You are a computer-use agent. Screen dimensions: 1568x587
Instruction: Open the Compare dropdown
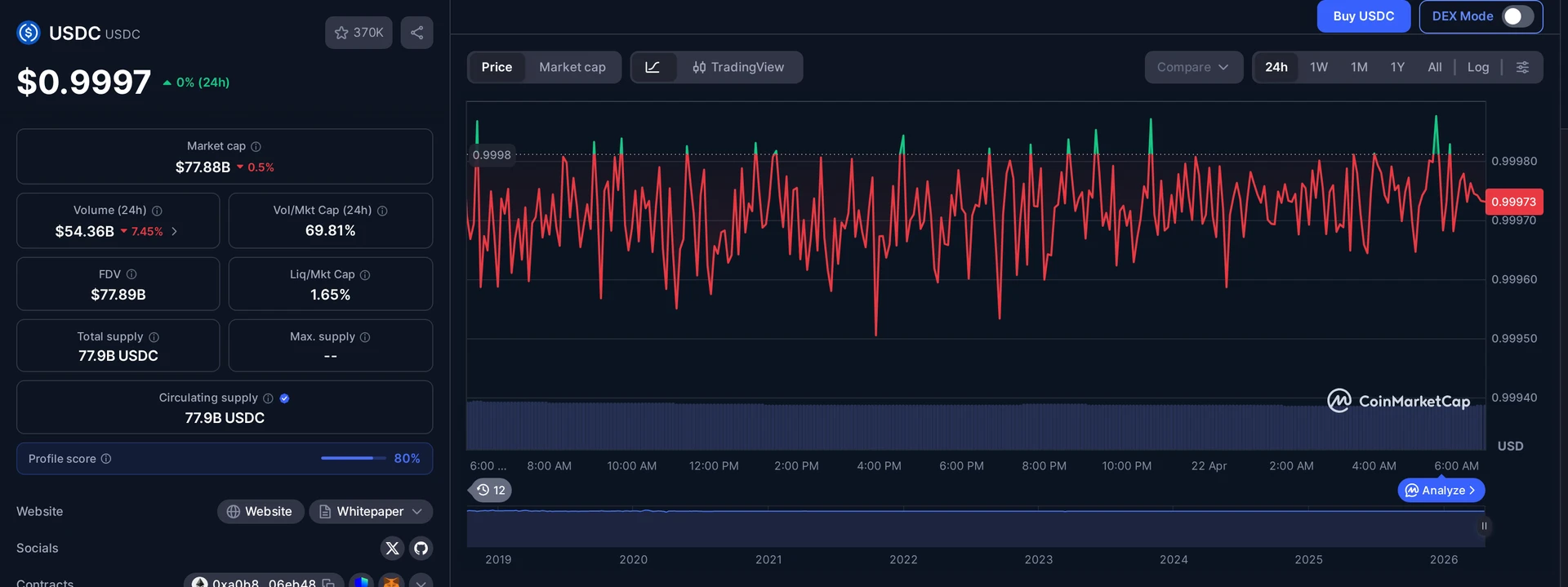tap(1193, 67)
